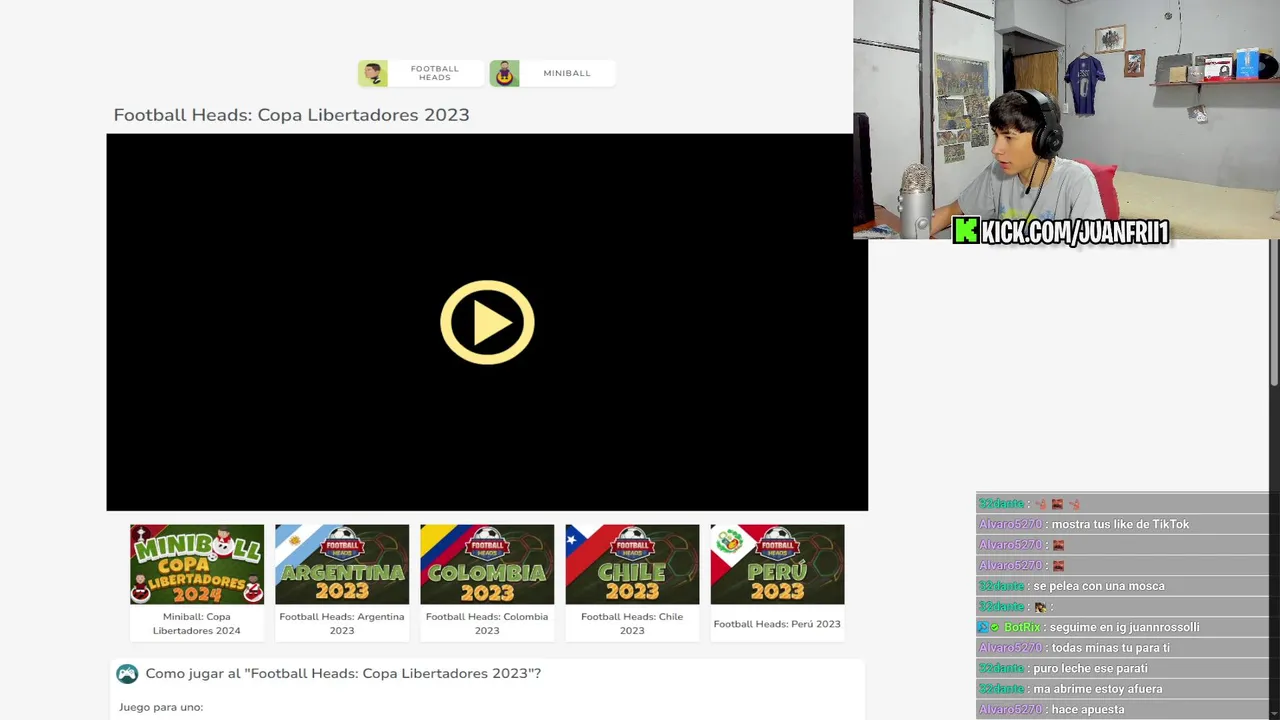Click 'Football Heads: Chile 2023' caption link

tap(632, 623)
